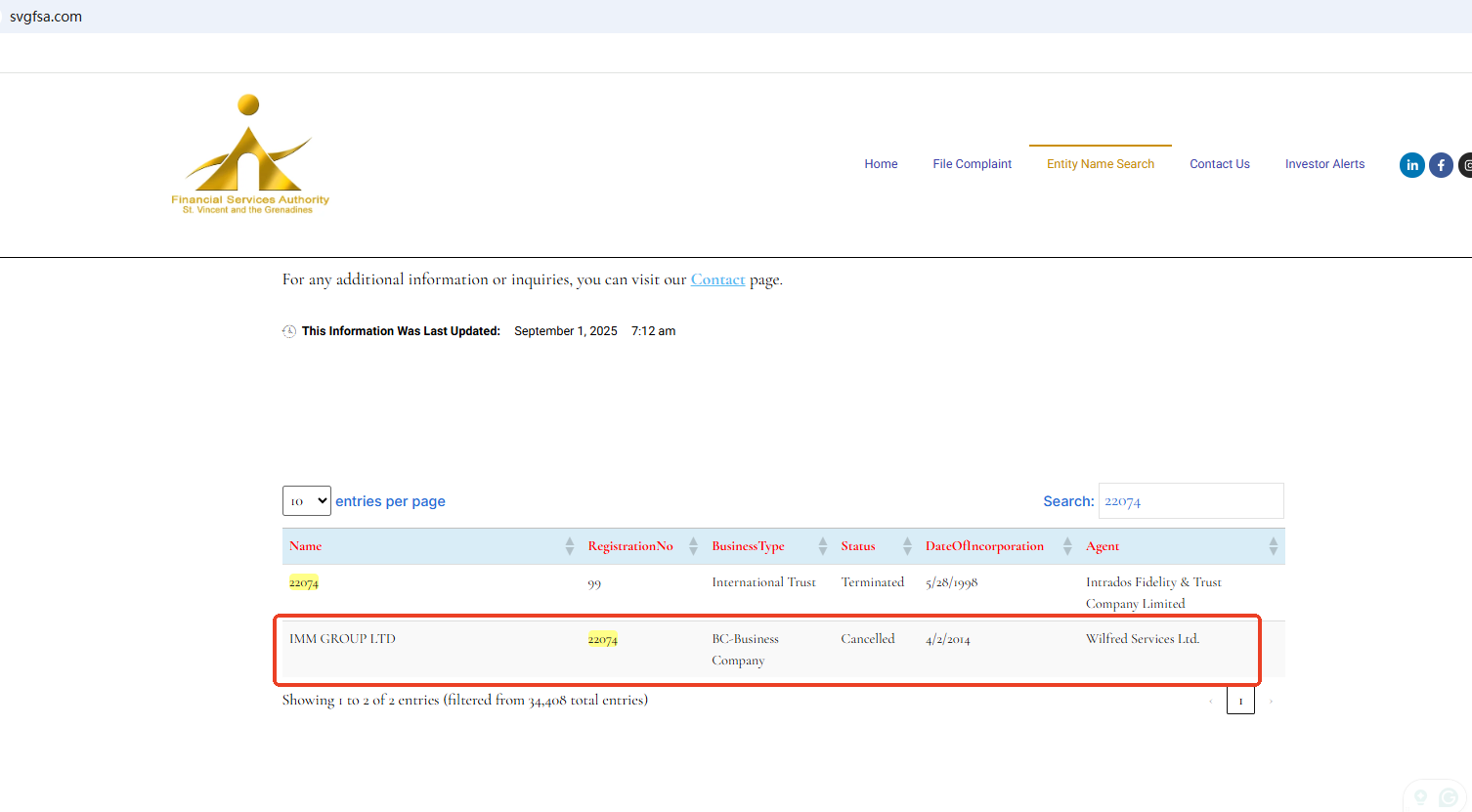Open the LinkedIn social icon
The image size is (1472, 812).
(x=1411, y=165)
